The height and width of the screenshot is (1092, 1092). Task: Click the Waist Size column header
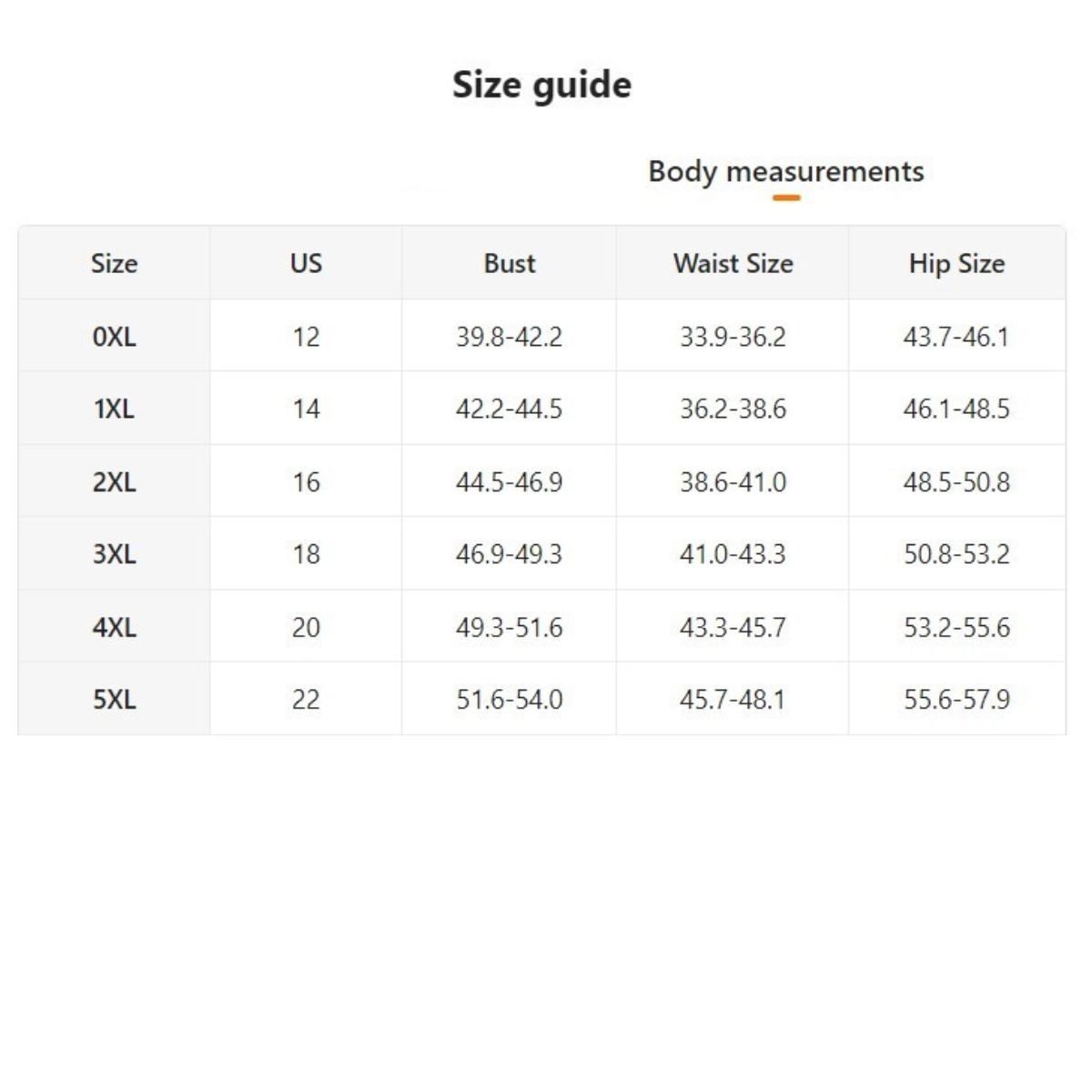tap(733, 264)
